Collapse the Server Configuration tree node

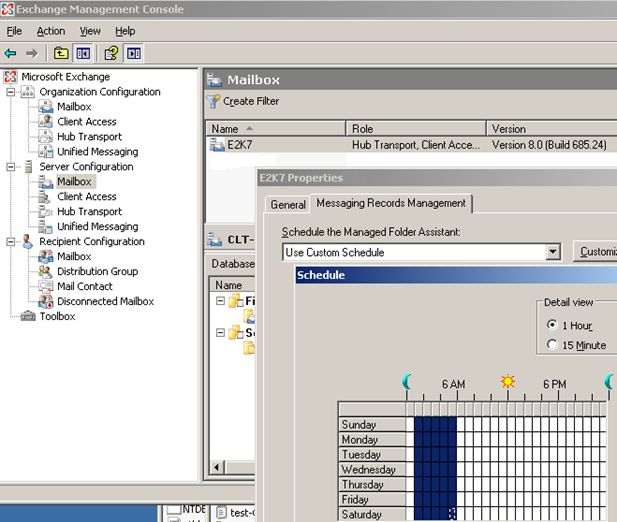[x=11, y=167]
